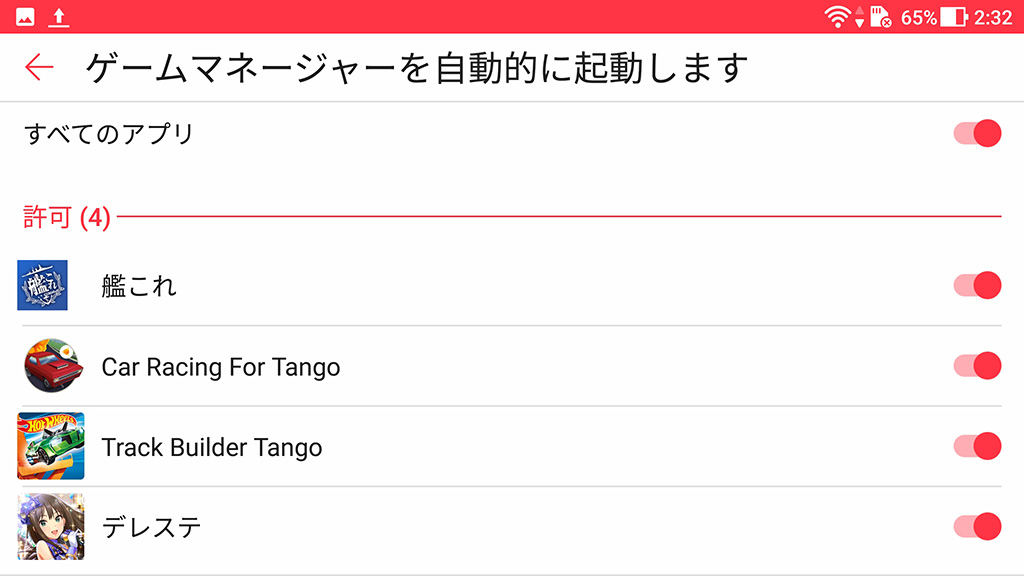
Task: Tap the clock showing 2:32
Action: (x=993, y=17)
